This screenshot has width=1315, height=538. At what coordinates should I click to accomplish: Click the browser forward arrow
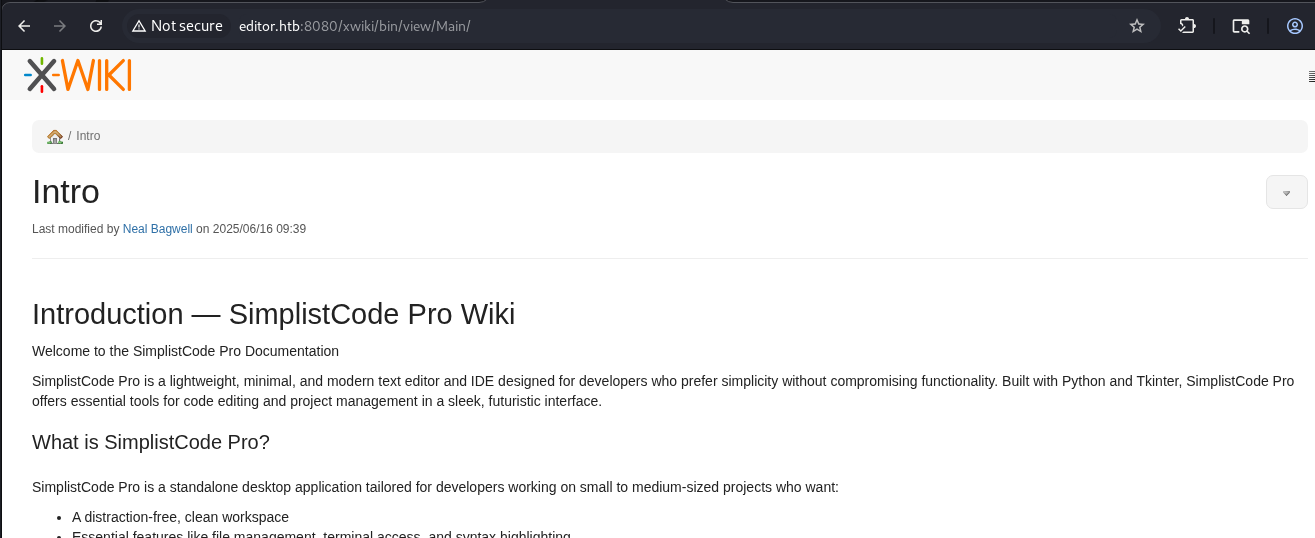click(x=60, y=26)
